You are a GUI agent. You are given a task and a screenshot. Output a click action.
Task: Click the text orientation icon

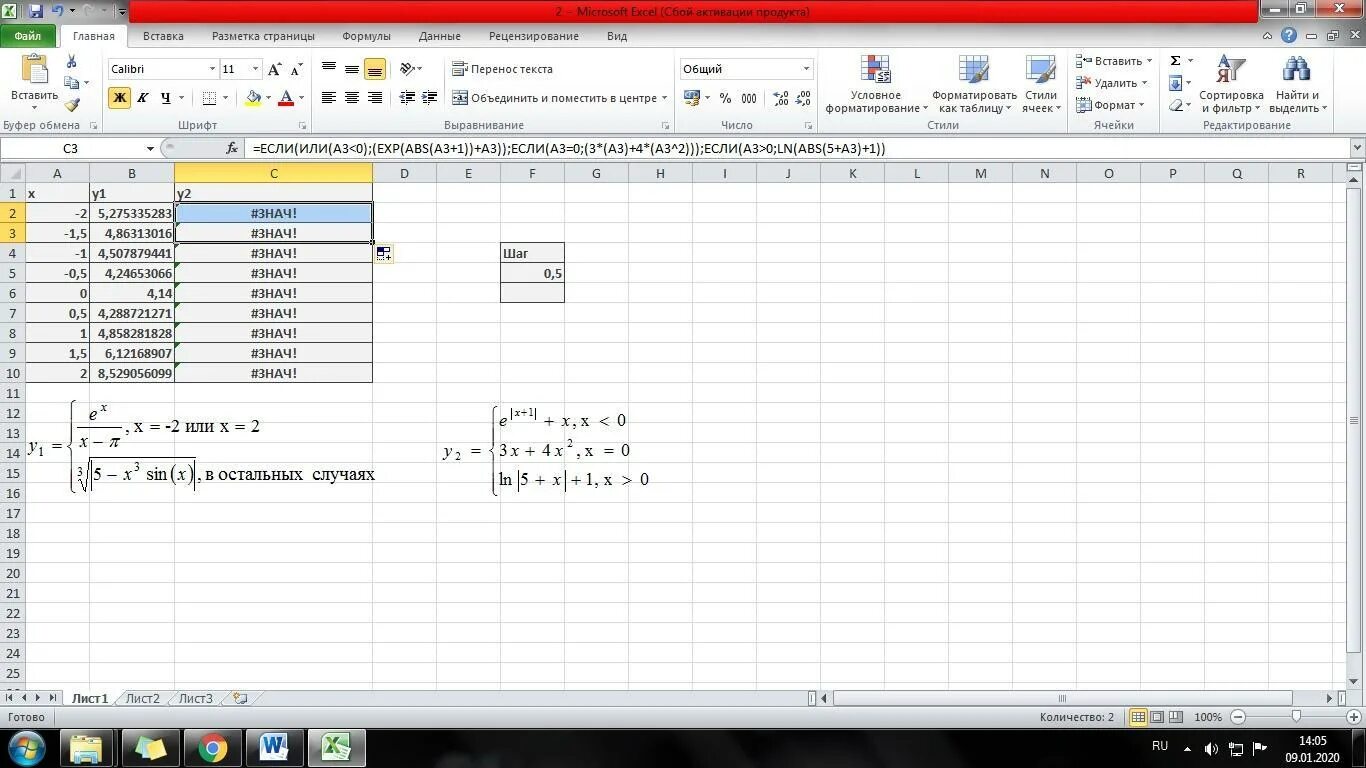tap(407, 69)
